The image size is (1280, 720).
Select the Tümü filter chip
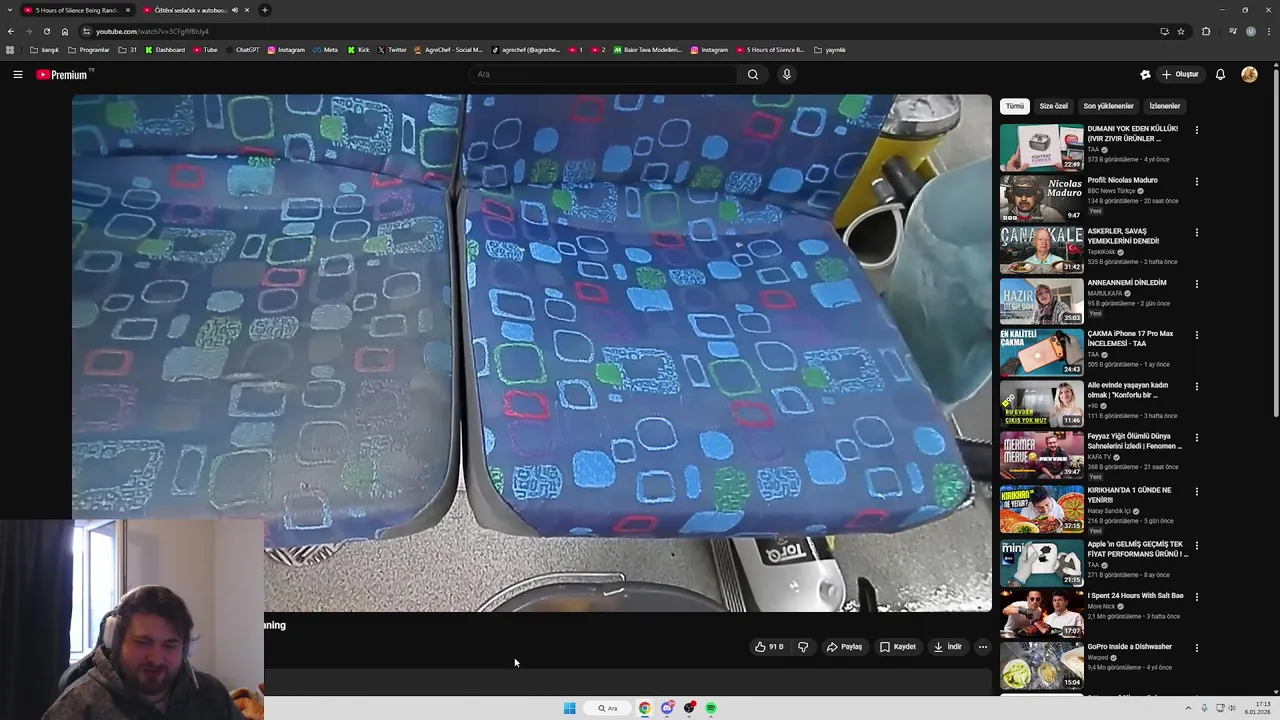1015,106
